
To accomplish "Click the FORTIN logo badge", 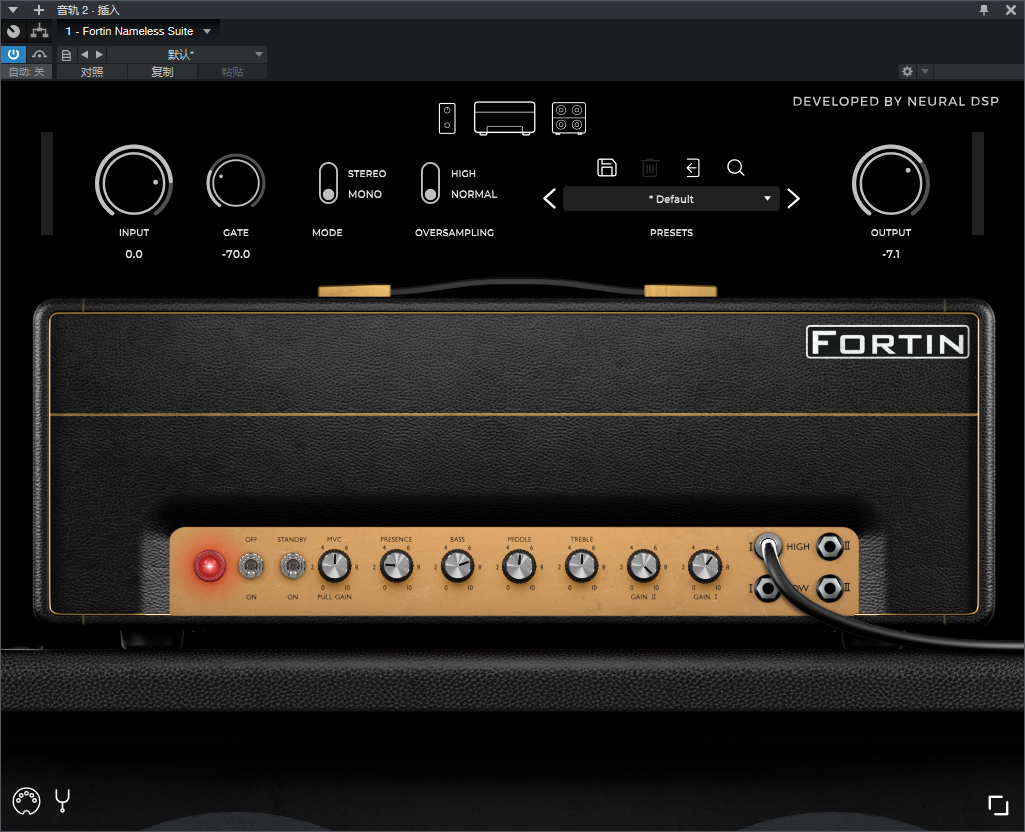I will pyautogui.click(x=888, y=342).
